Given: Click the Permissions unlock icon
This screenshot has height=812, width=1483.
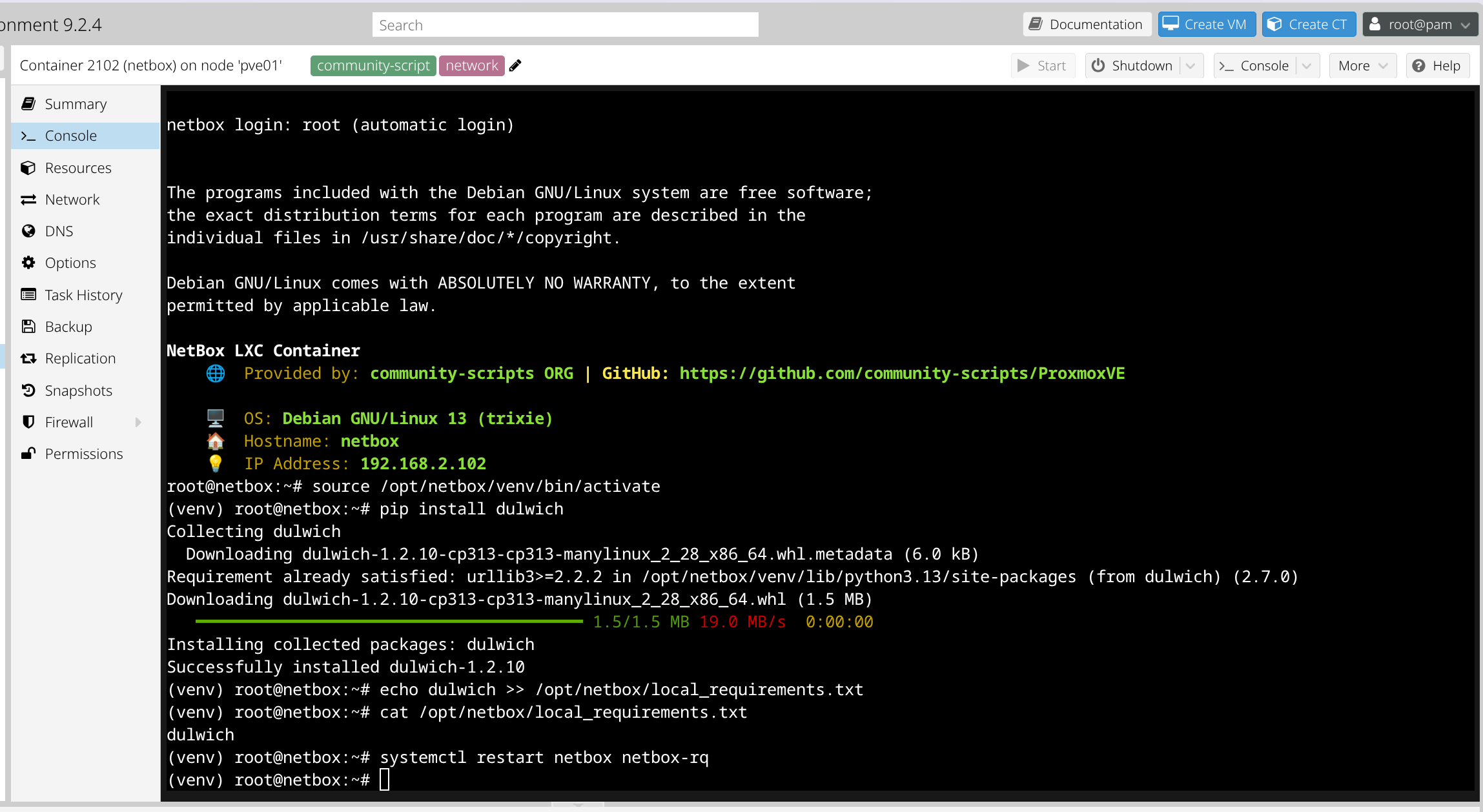Looking at the screenshot, I should click(28, 454).
